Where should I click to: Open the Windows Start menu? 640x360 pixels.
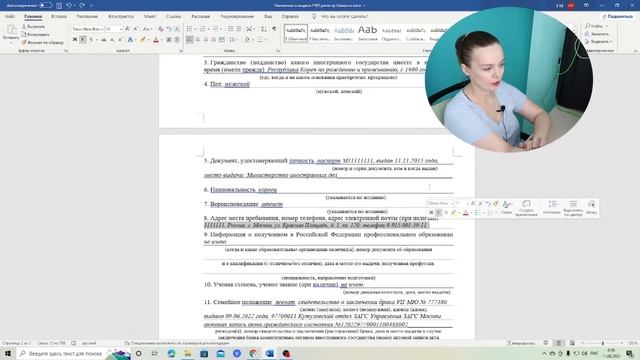point(8,353)
